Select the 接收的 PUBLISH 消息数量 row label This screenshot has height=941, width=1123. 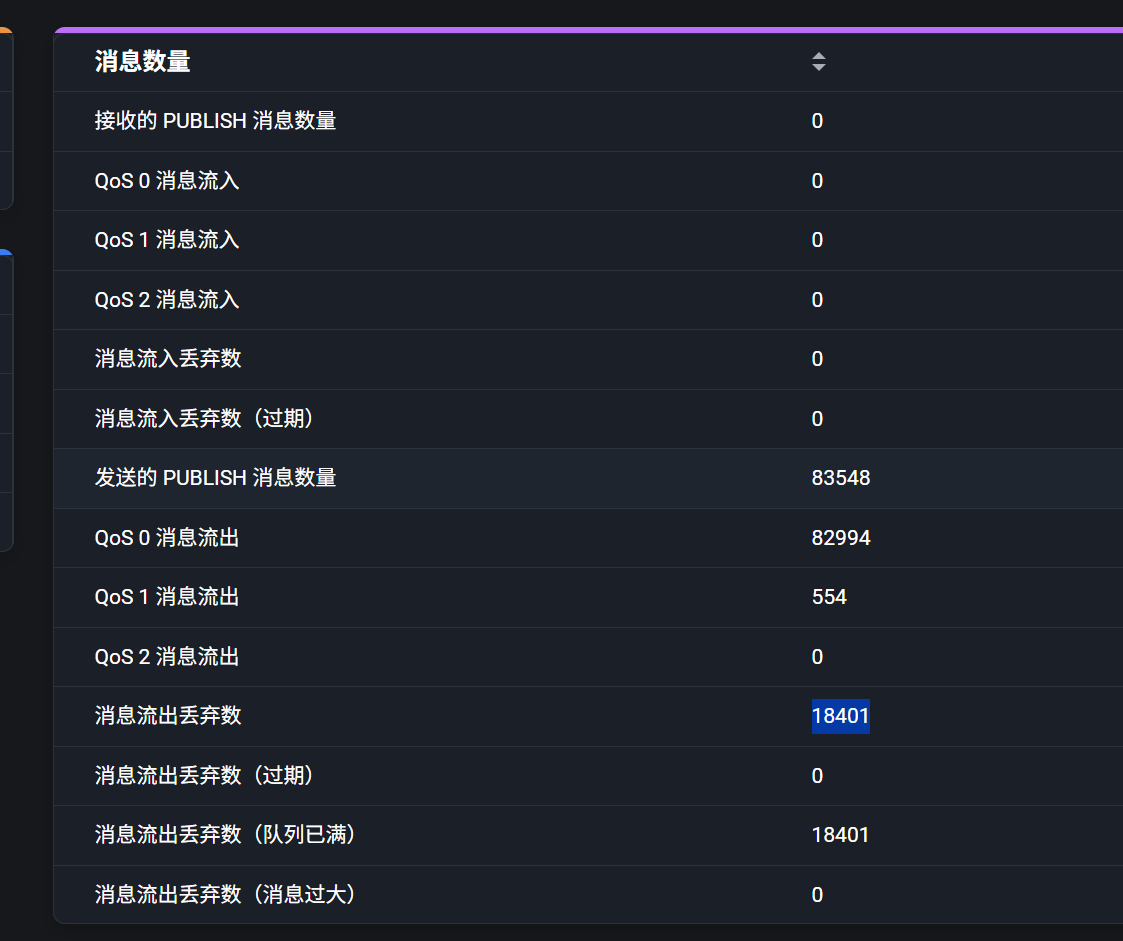point(215,121)
